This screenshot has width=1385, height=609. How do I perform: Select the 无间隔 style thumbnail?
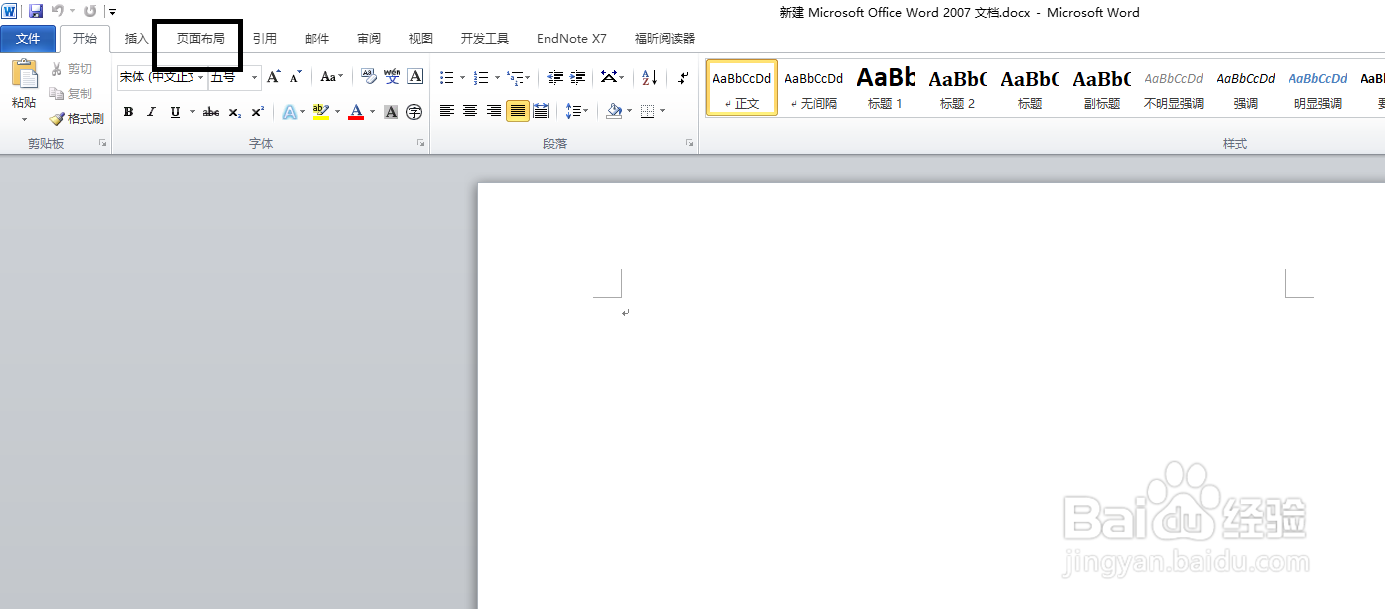(813, 87)
